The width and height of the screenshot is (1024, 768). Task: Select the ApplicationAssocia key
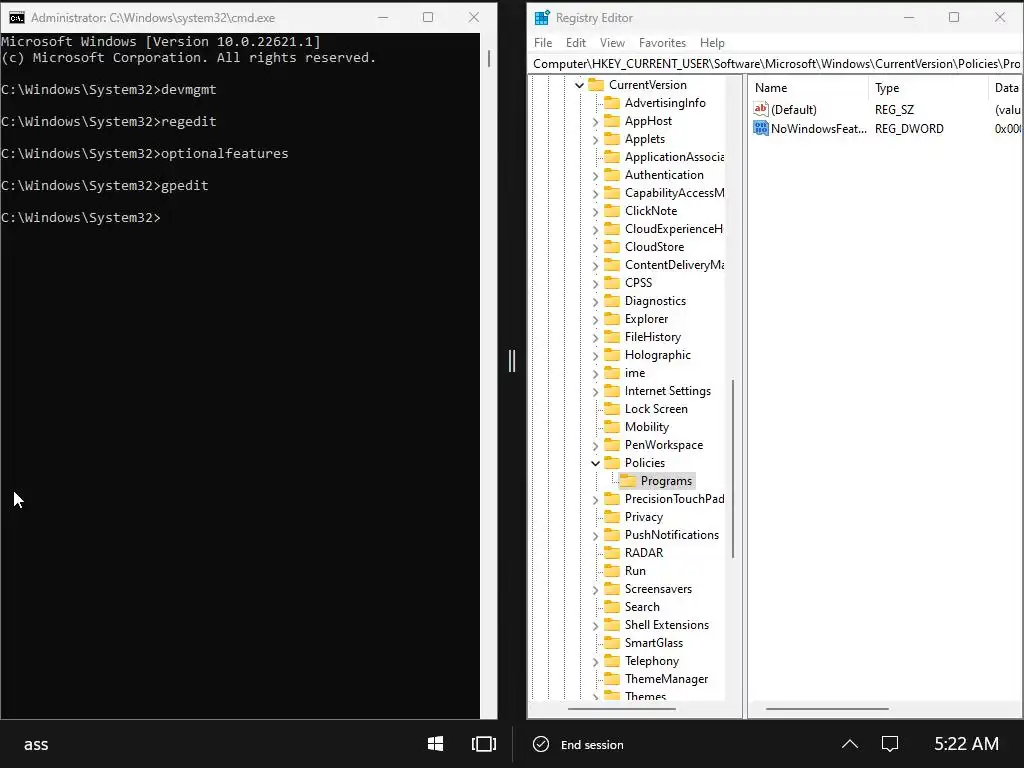tap(674, 157)
